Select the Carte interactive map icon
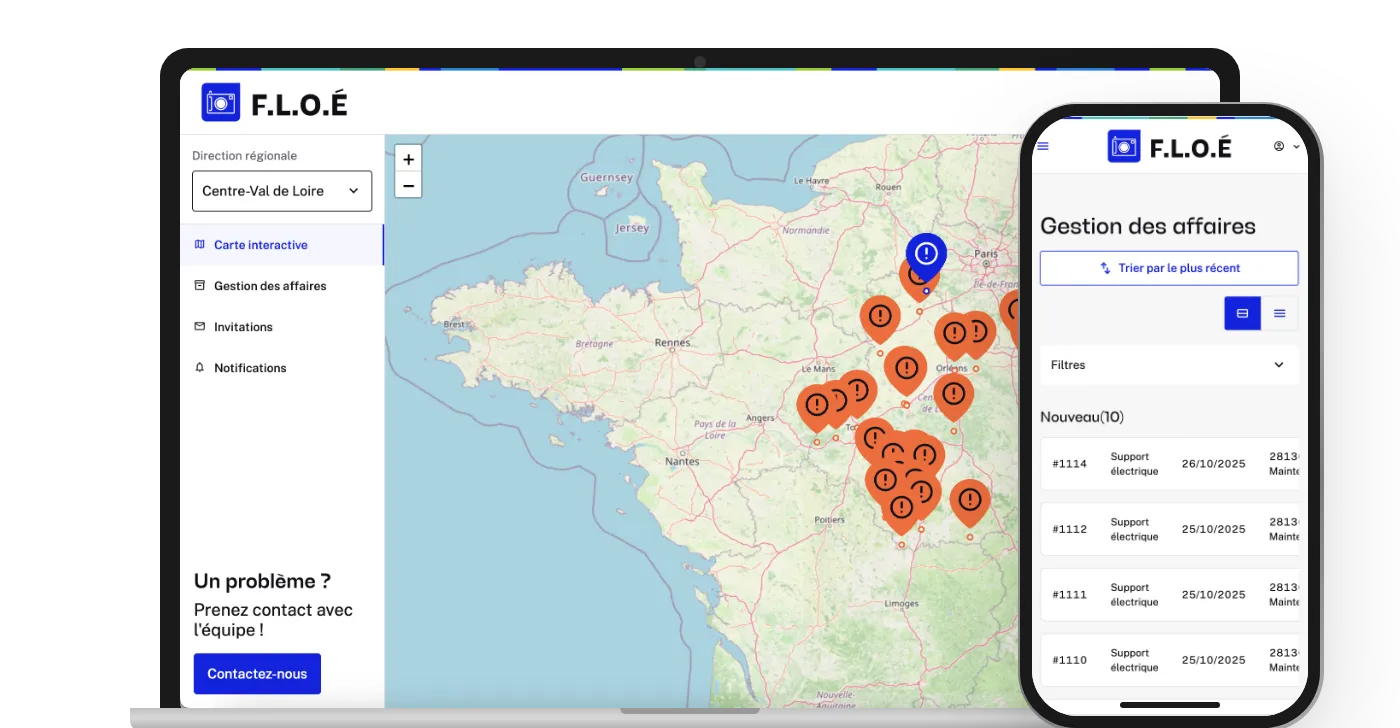The height and width of the screenshot is (728, 1400). 199,244
